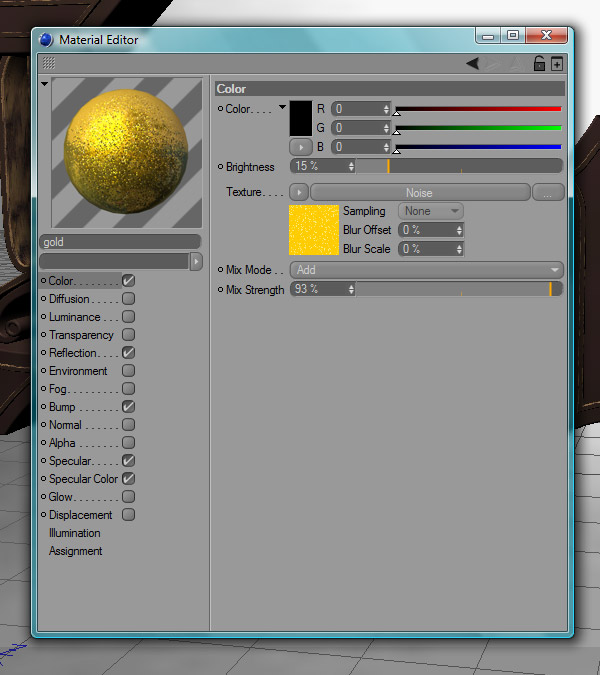Click the R value input field
This screenshot has height=675, width=600.
(x=357, y=109)
